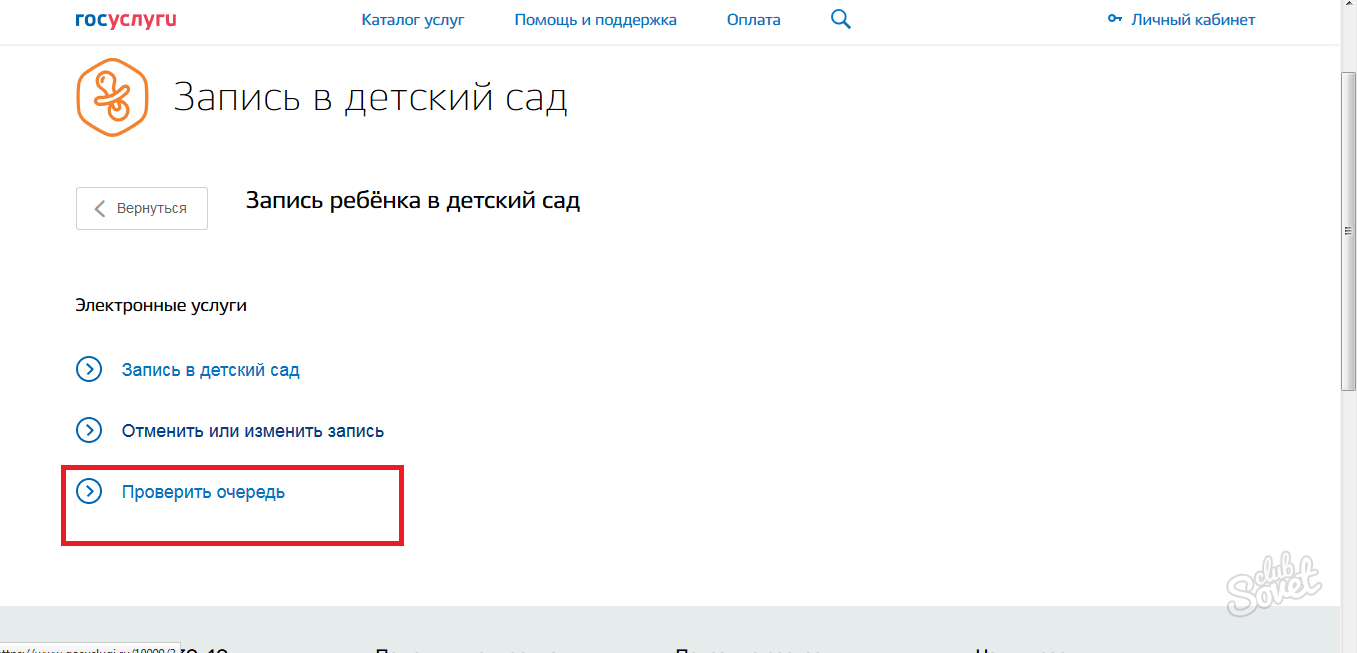Open Проверить очередь link
1357x653 pixels.
203,492
